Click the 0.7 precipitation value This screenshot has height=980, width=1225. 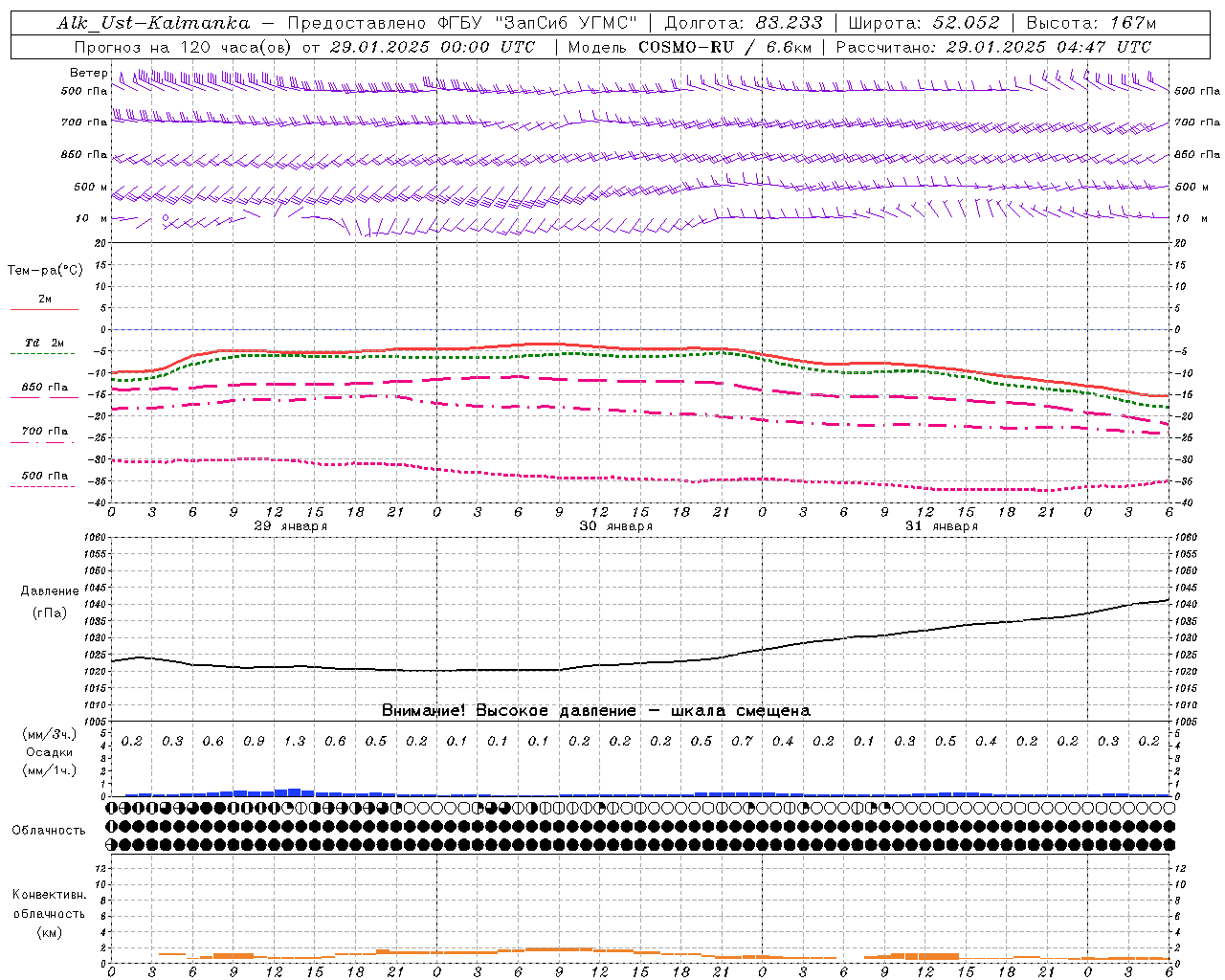coord(743,742)
